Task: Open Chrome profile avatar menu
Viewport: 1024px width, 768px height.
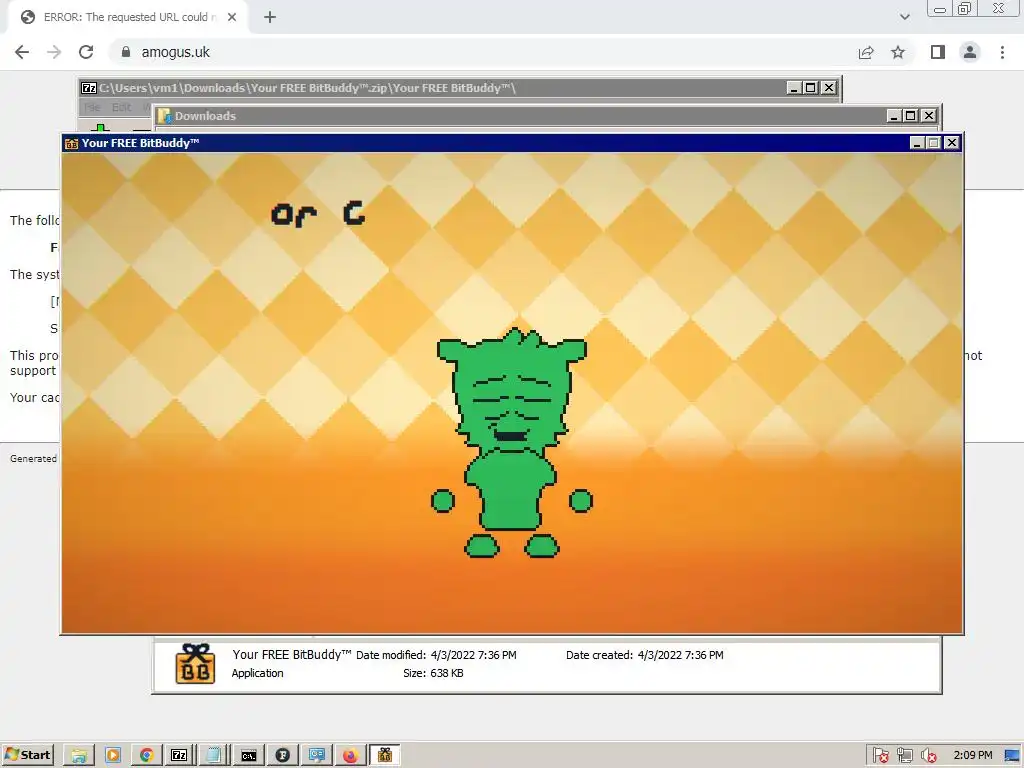Action: point(970,52)
